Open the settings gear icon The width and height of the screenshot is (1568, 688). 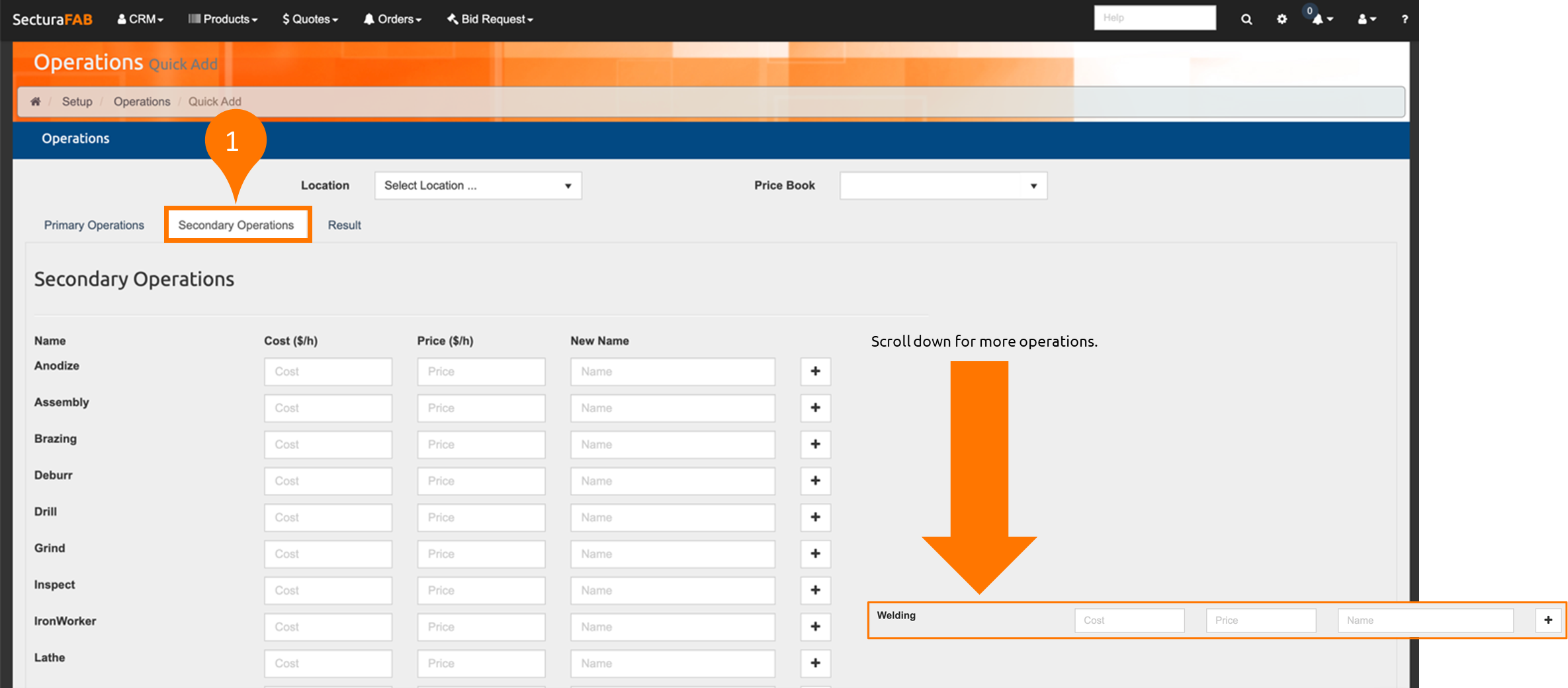click(x=1282, y=19)
